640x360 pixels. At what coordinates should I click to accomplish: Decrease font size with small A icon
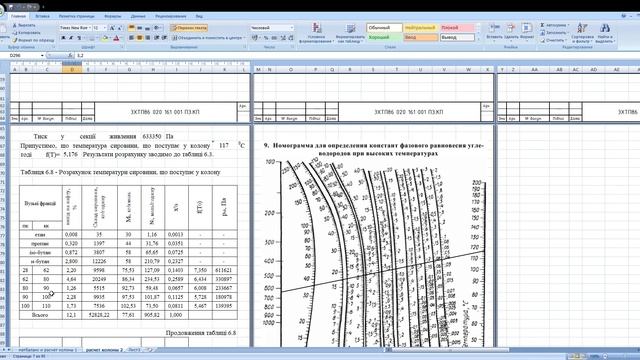click(x=120, y=28)
